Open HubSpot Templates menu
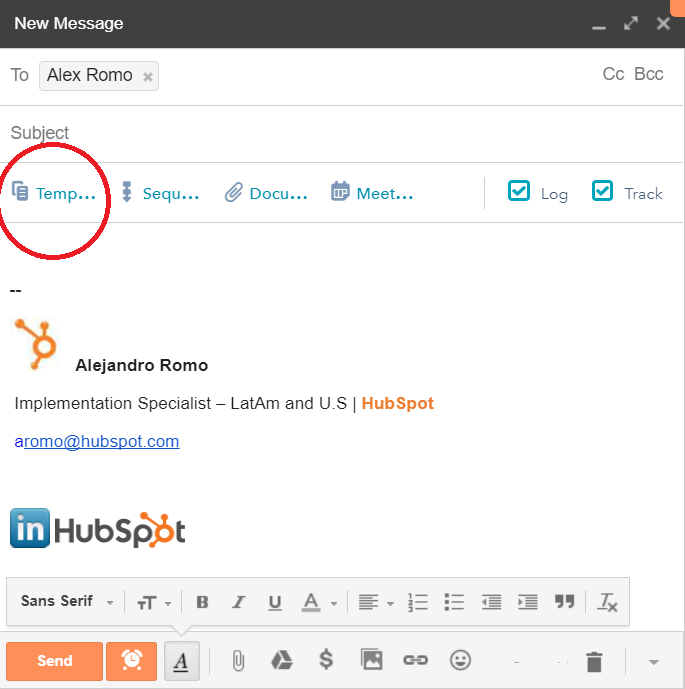685x689 pixels. coord(54,193)
